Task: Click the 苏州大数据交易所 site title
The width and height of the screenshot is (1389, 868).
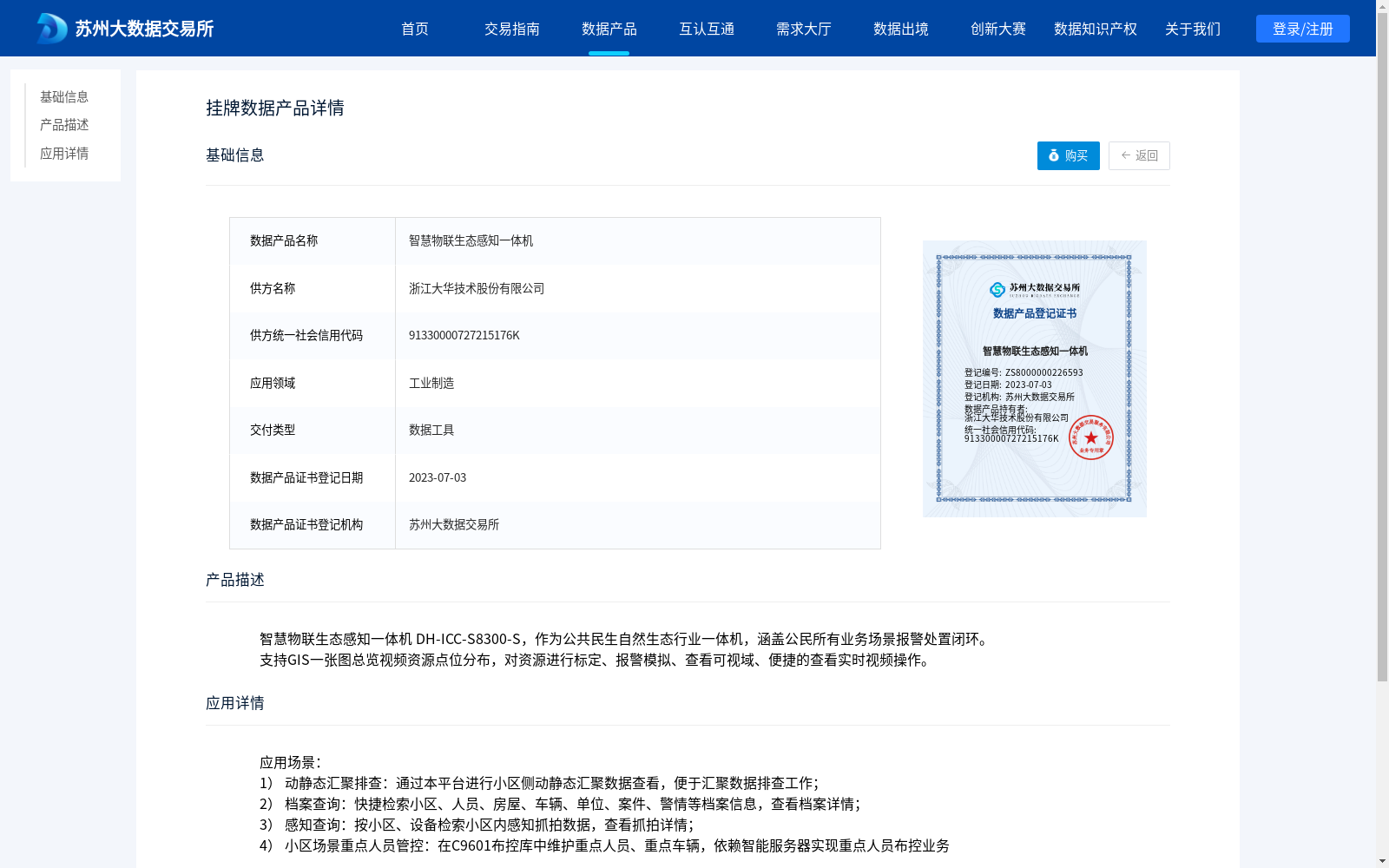Action: 144,29
